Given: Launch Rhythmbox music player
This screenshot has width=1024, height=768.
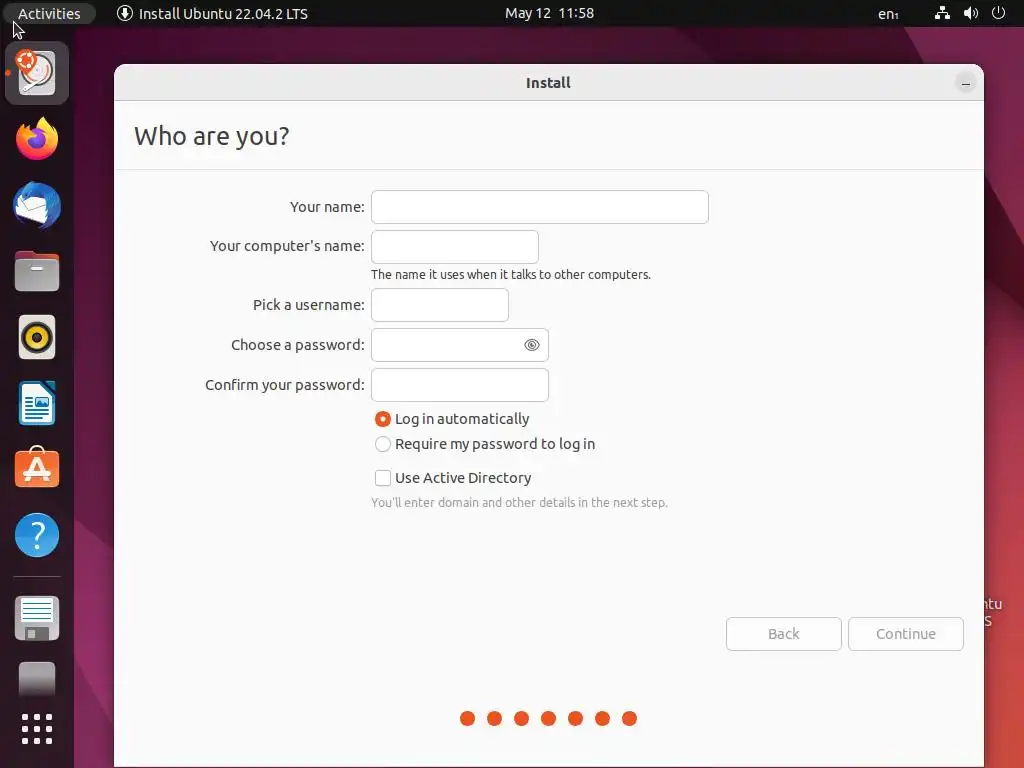Looking at the screenshot, I should click(37, 338).
